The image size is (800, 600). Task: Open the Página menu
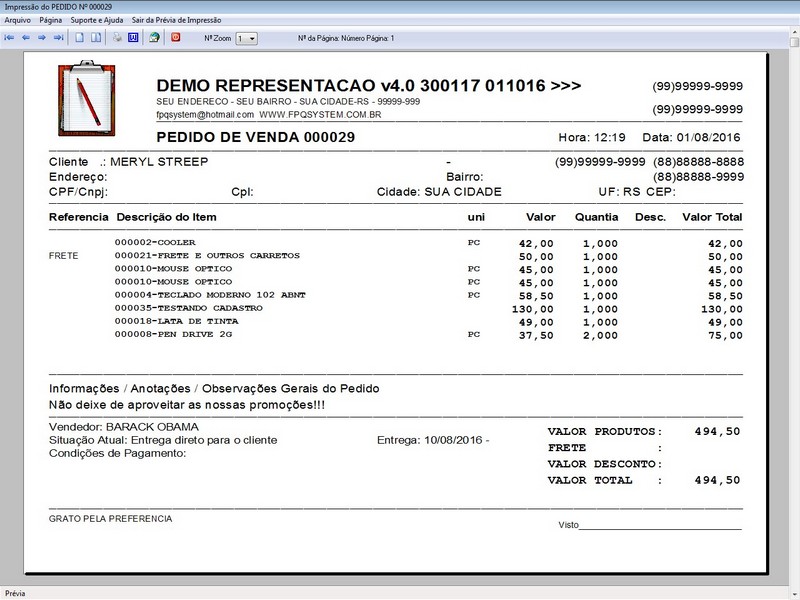[51, 20]
